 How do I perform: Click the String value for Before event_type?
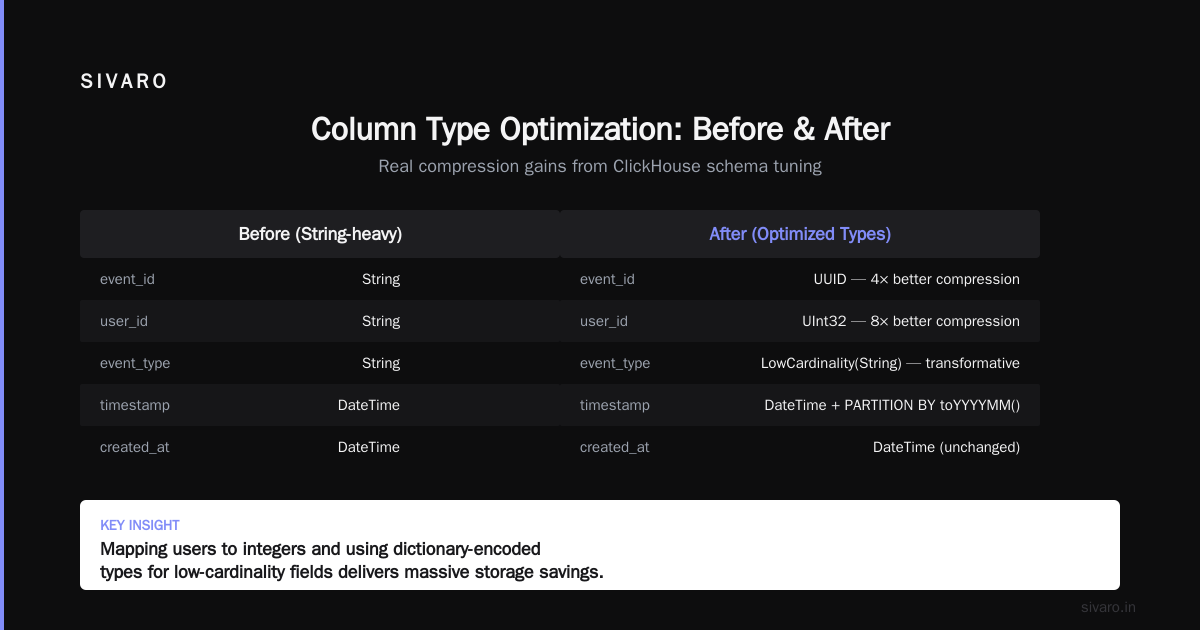coord(381,363)
